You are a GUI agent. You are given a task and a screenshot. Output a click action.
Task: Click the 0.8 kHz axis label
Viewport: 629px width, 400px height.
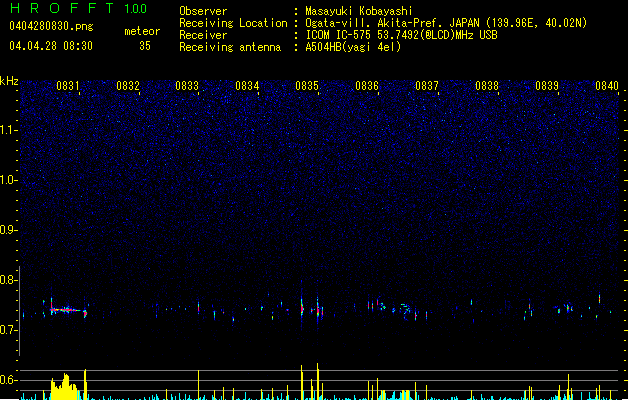coord(9,280)
